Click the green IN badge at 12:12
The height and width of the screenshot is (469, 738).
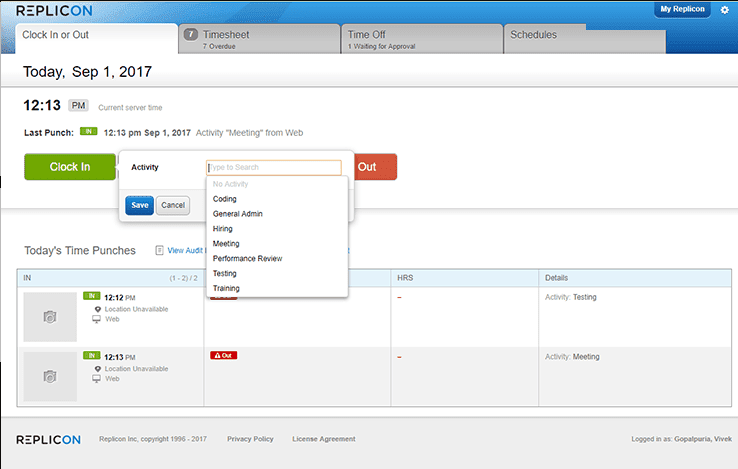(x=92, y=296)
